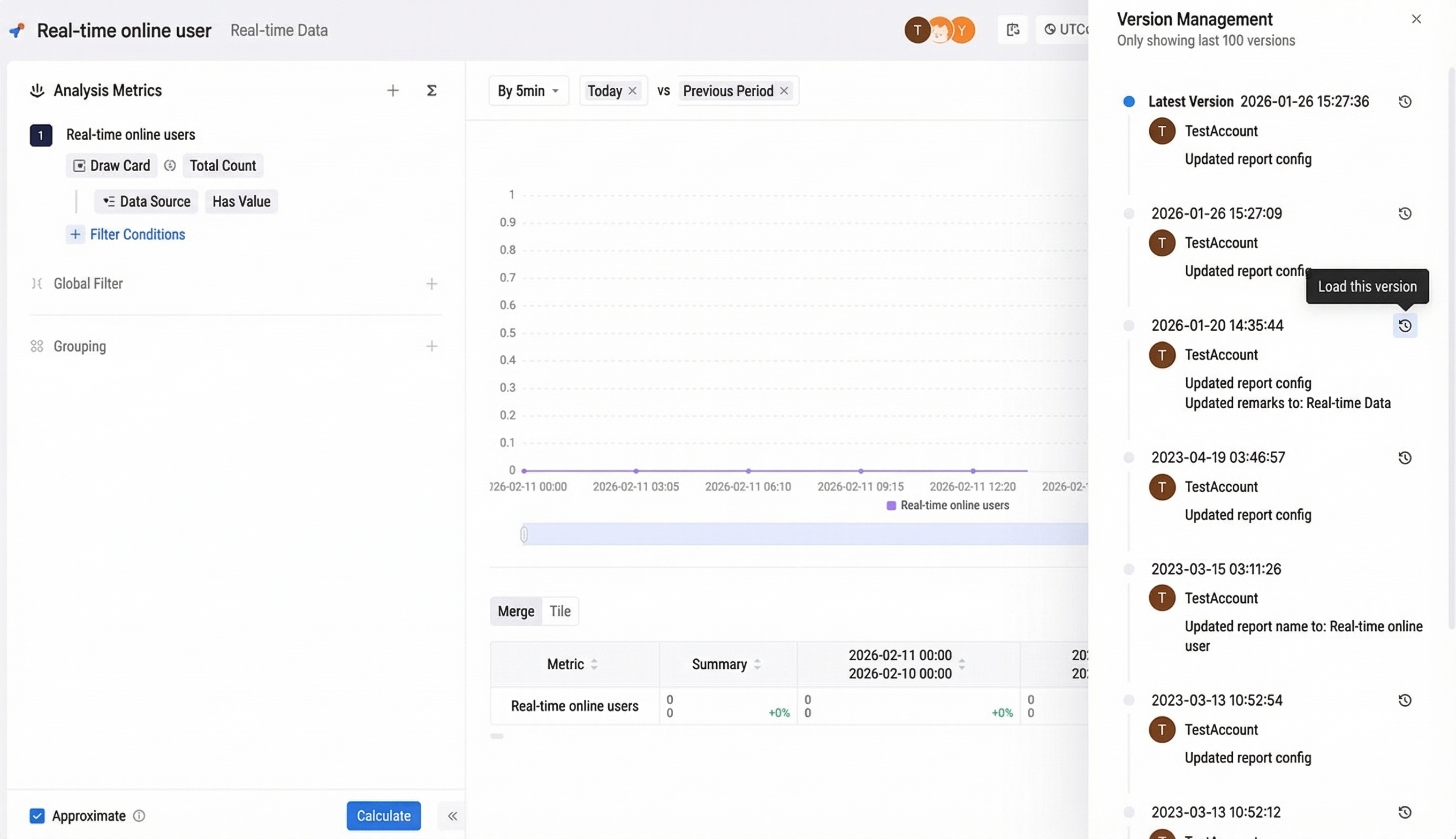Click the report layout icon beside UTC
This screenshot has width=1456, height=839.
[x=1013, y=29]
